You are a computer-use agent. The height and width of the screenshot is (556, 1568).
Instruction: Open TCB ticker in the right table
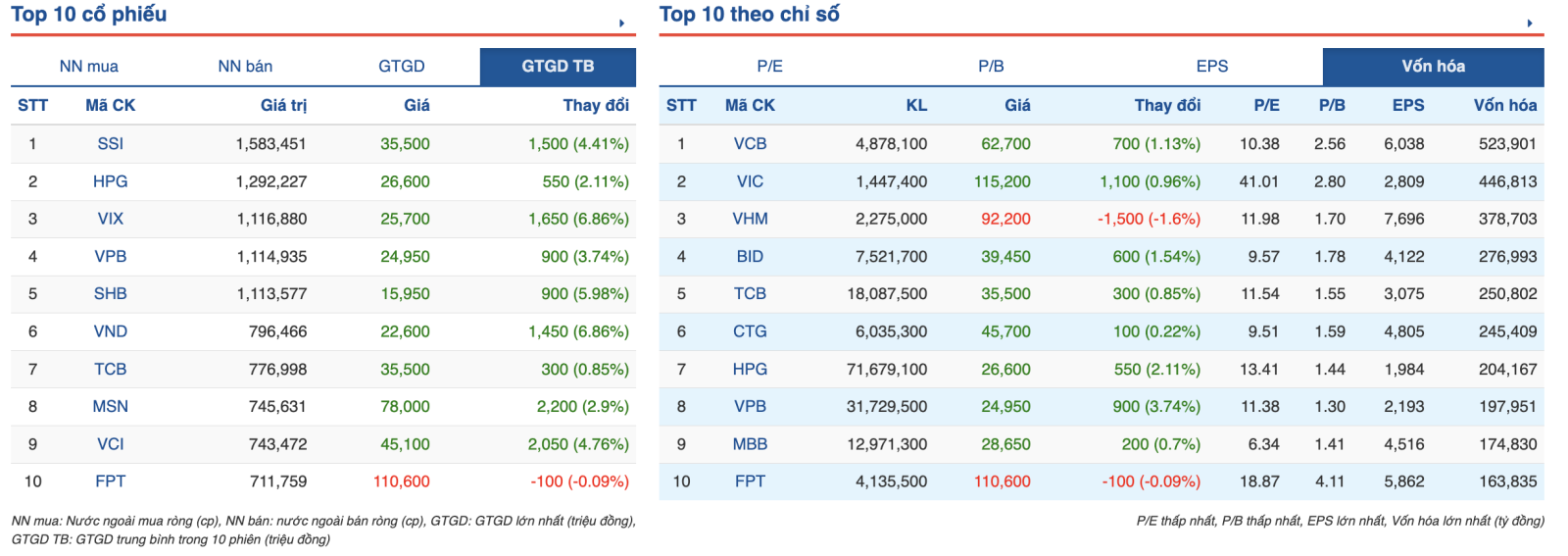pyautogui.click(x=751, y=293)
